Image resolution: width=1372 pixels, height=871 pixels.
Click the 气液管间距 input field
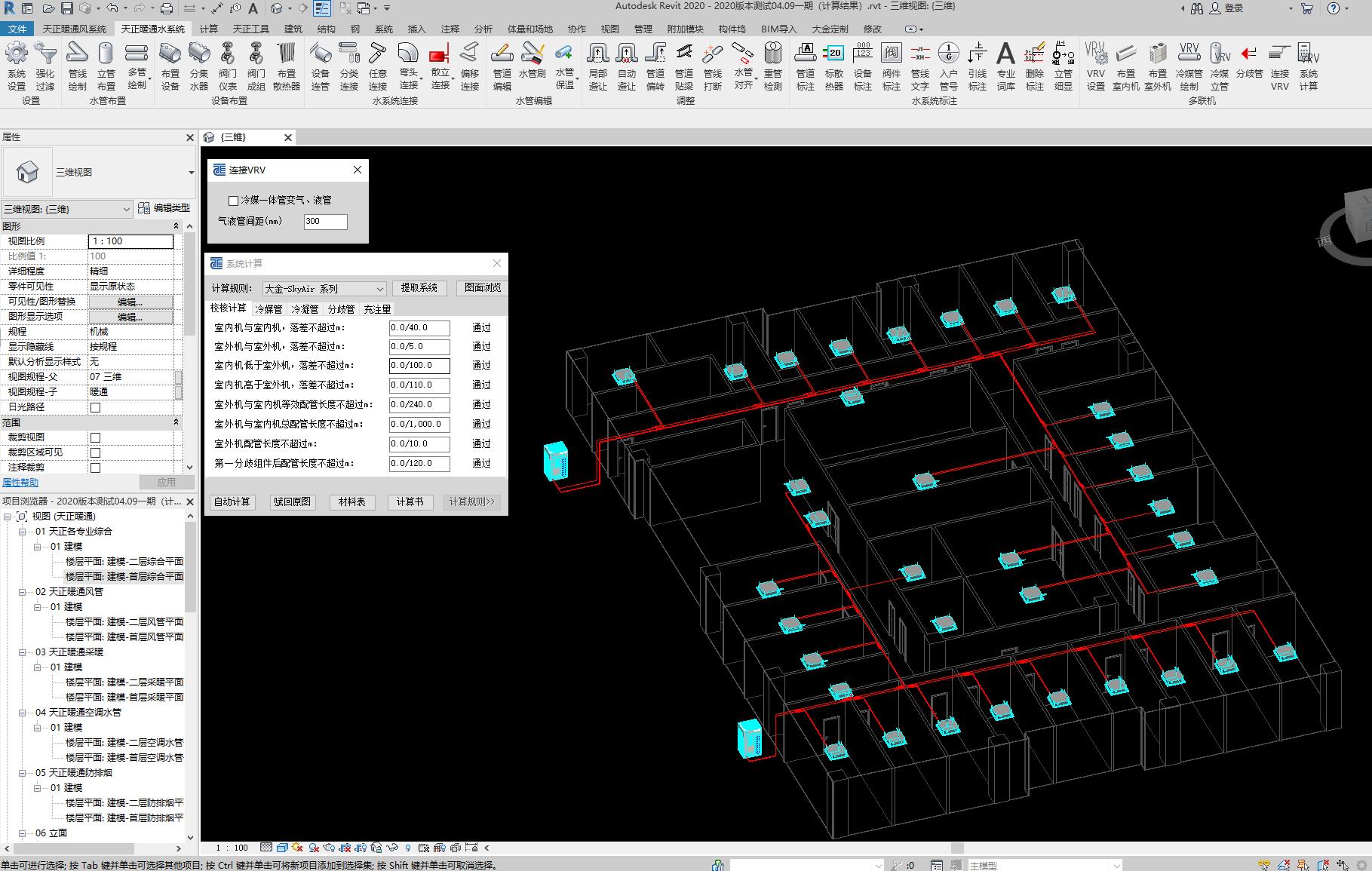[x=325, y=222]
